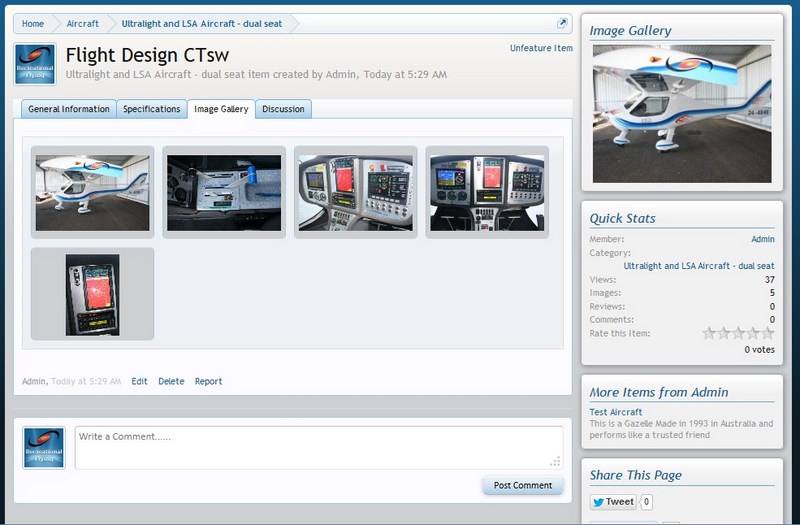This screenshot has height=525, width=800.
Task: Open the aircraft exterior thumbnail in gallery
Action: pyautogui.click(x=92, y=192)
